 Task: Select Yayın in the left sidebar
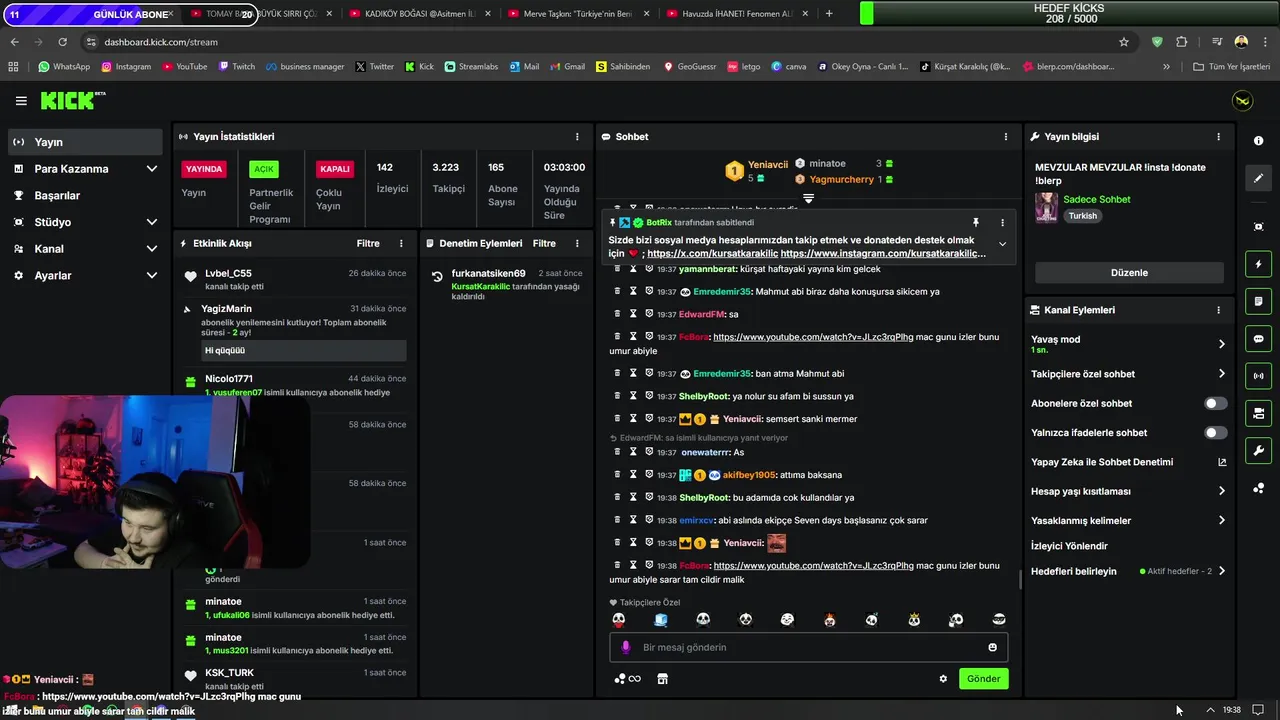pos(85,142)
